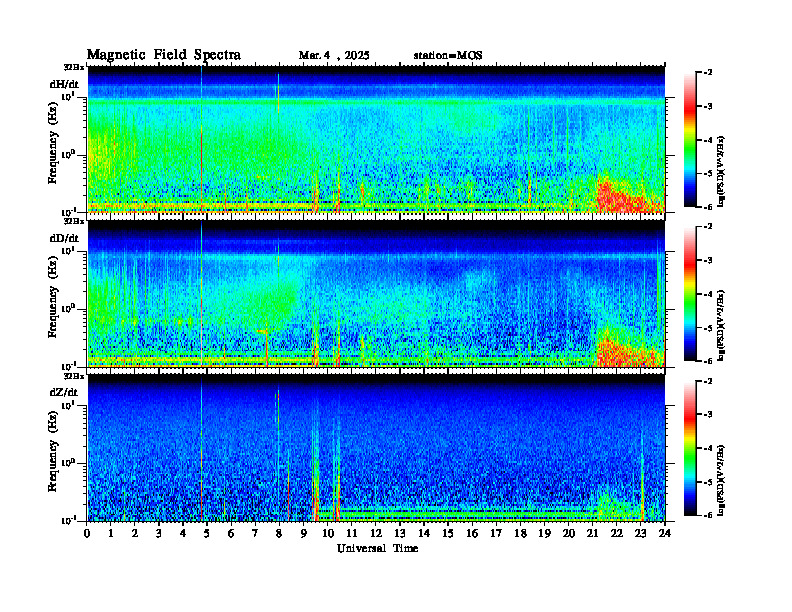The image size is (792, 612).
Task: Click hour "5" on Universal Time axis
Action: point(207,533)
